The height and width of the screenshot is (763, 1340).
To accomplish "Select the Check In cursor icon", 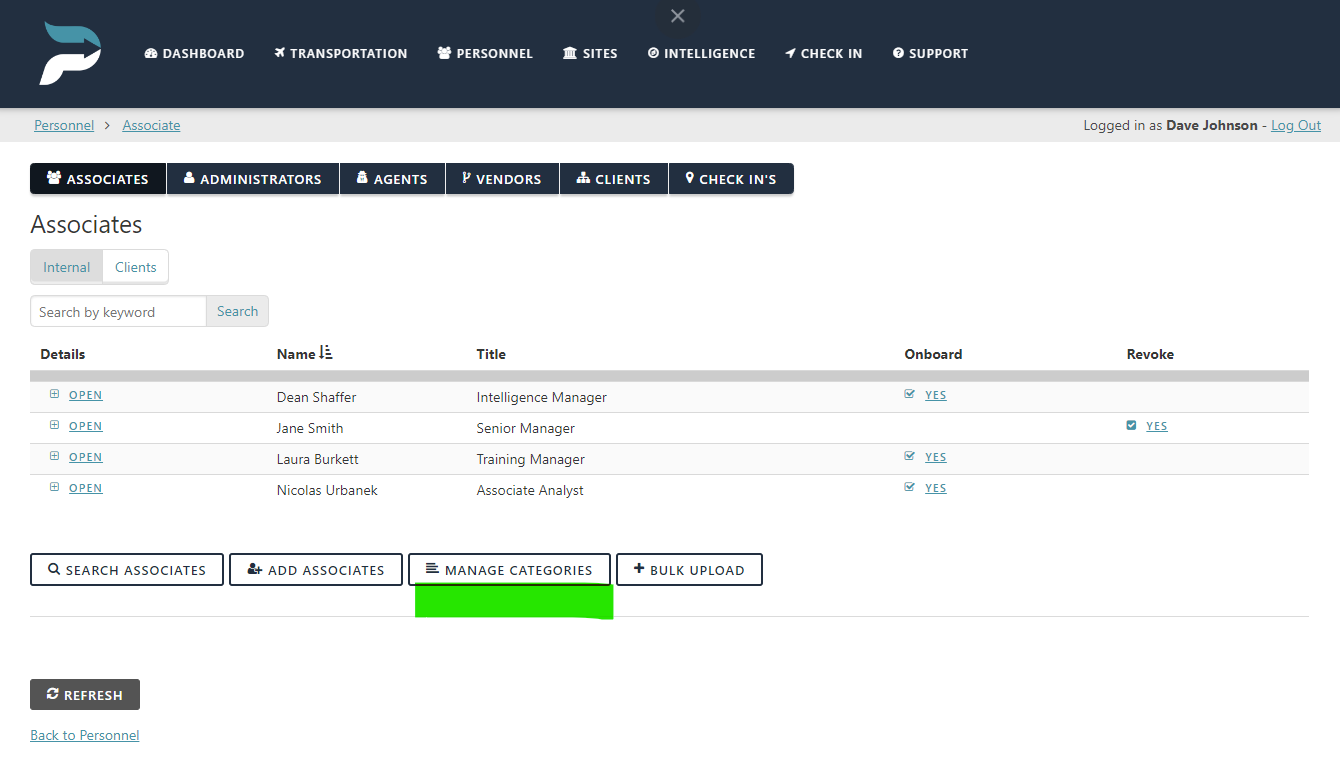I will (793, 53).
